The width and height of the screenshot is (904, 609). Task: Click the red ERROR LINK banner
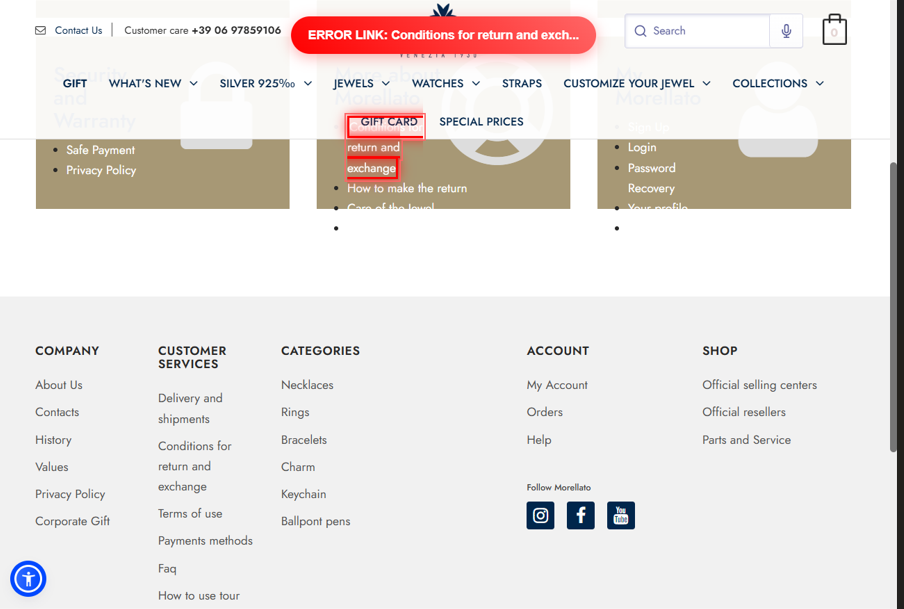(443, 34)
